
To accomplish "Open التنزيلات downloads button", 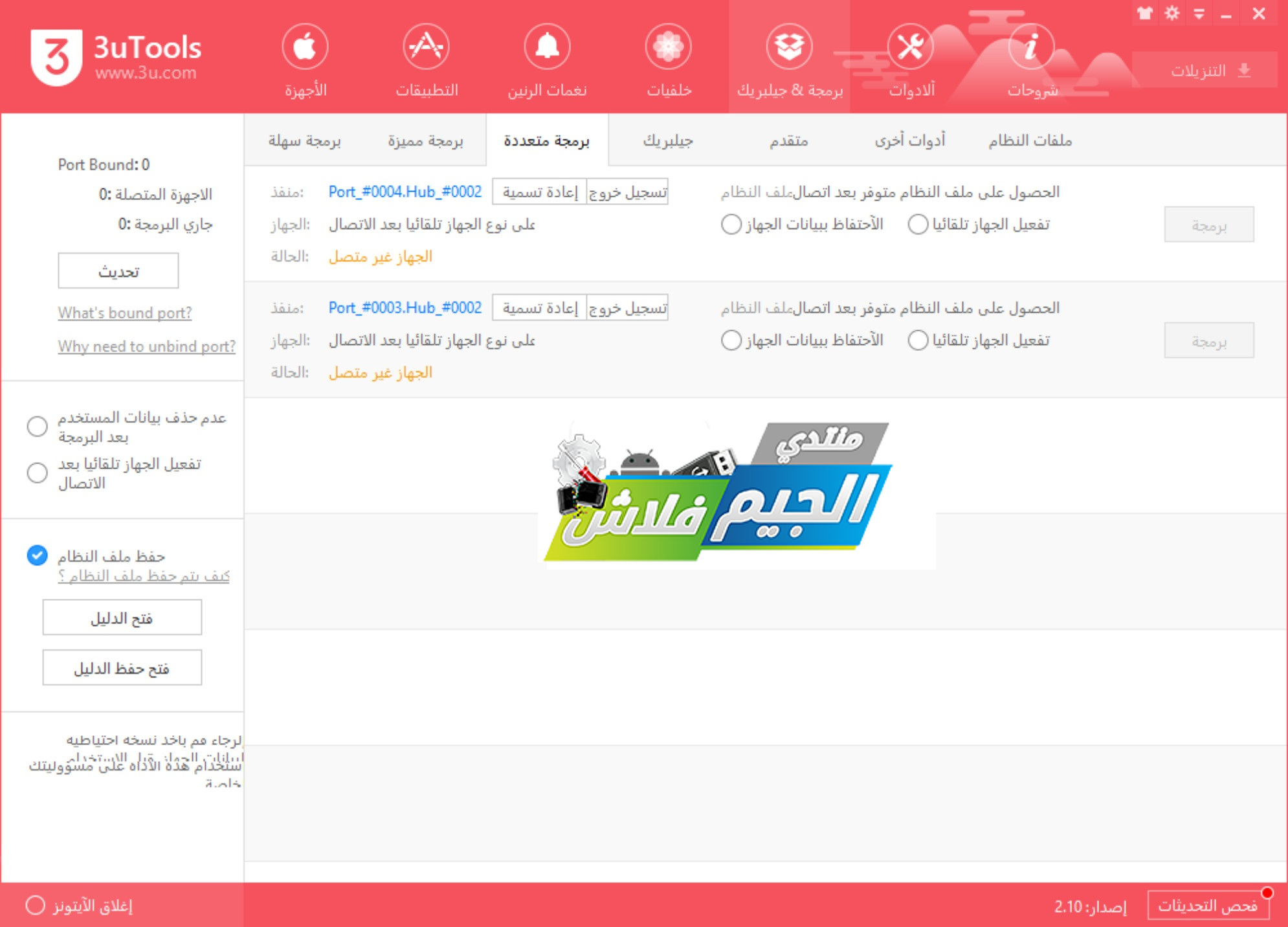I will (1205, 70).
